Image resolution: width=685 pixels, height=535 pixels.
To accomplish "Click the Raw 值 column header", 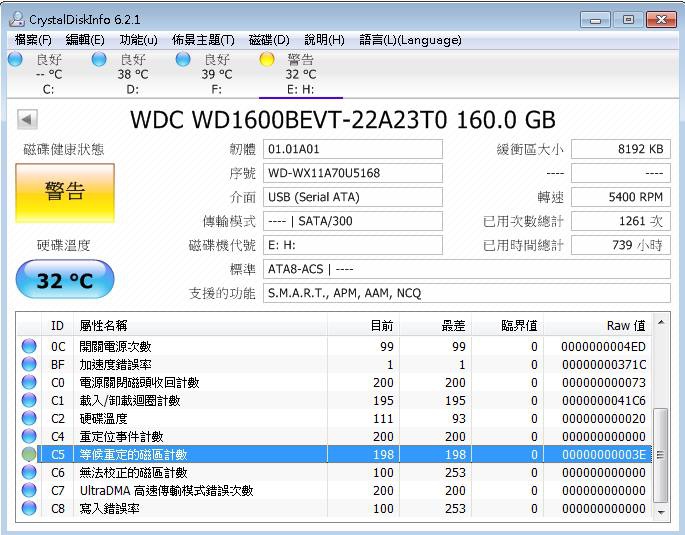I will coord(598,325).
